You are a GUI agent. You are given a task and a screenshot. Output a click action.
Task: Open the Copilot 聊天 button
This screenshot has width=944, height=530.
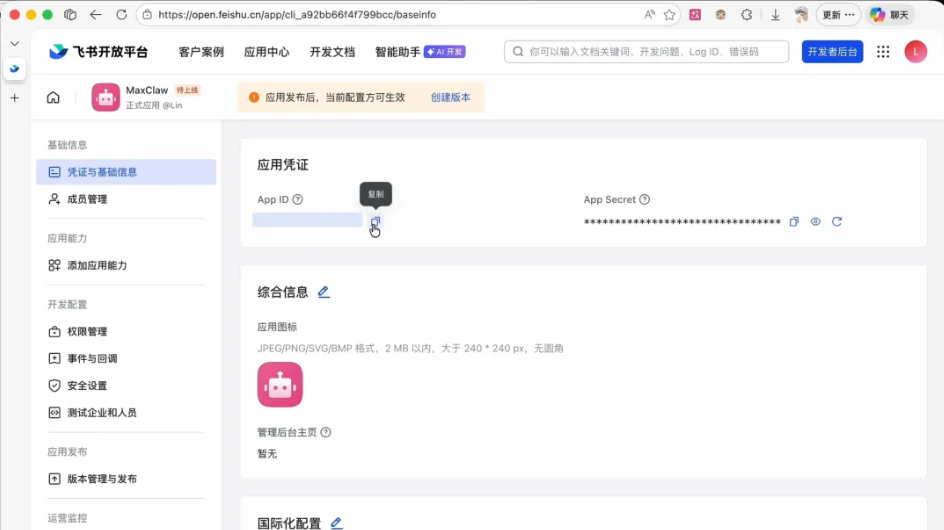(890, 14)
